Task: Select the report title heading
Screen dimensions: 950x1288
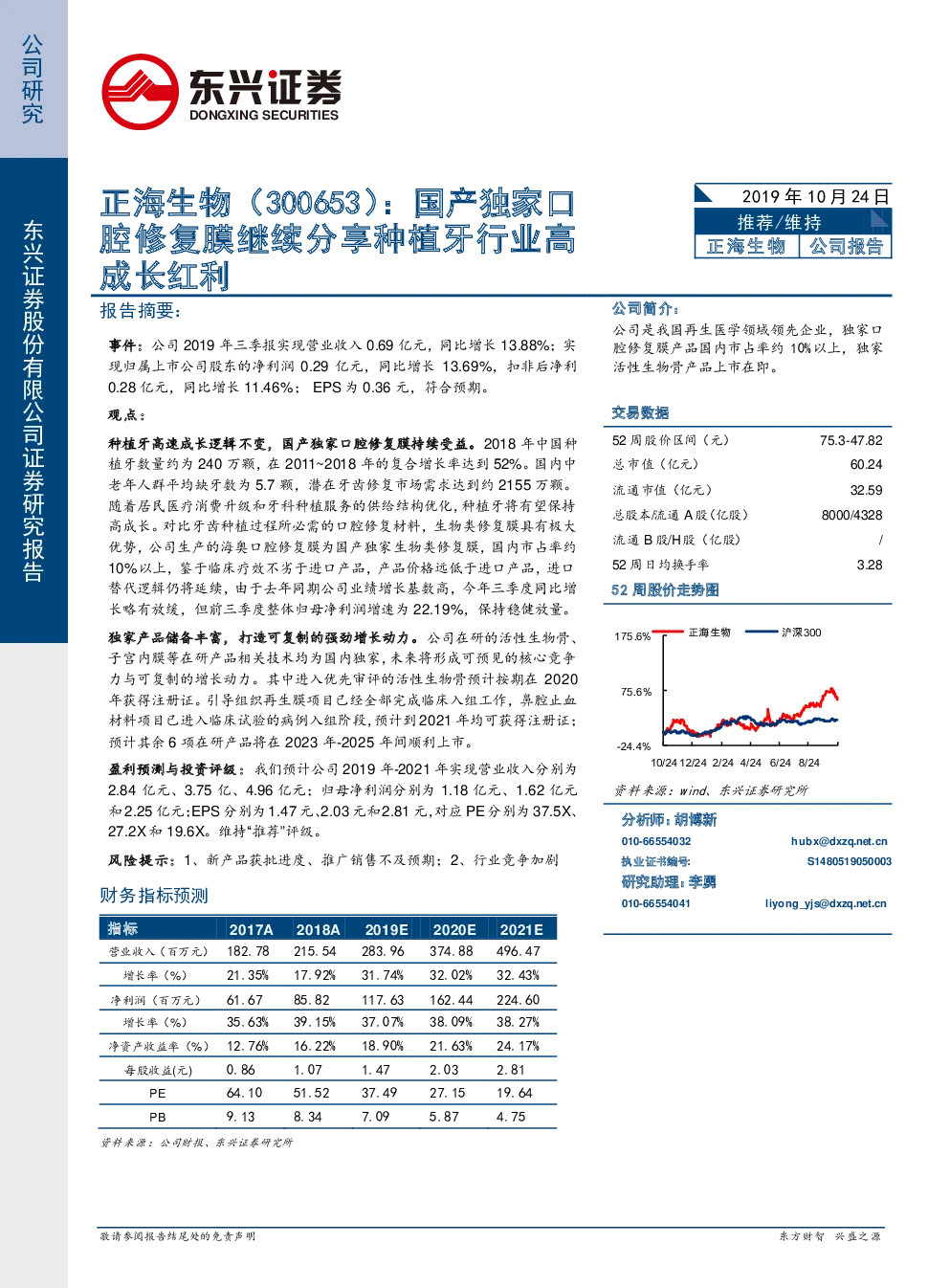Action: 338,239
